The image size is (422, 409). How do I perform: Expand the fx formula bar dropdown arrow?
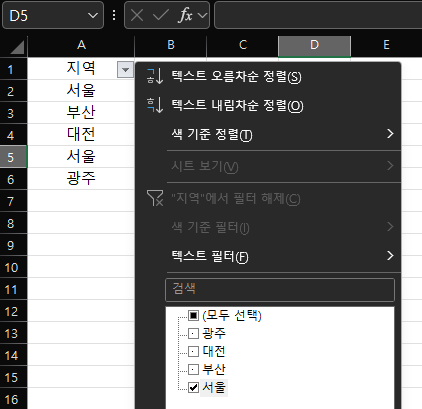(x=202, y=15)
